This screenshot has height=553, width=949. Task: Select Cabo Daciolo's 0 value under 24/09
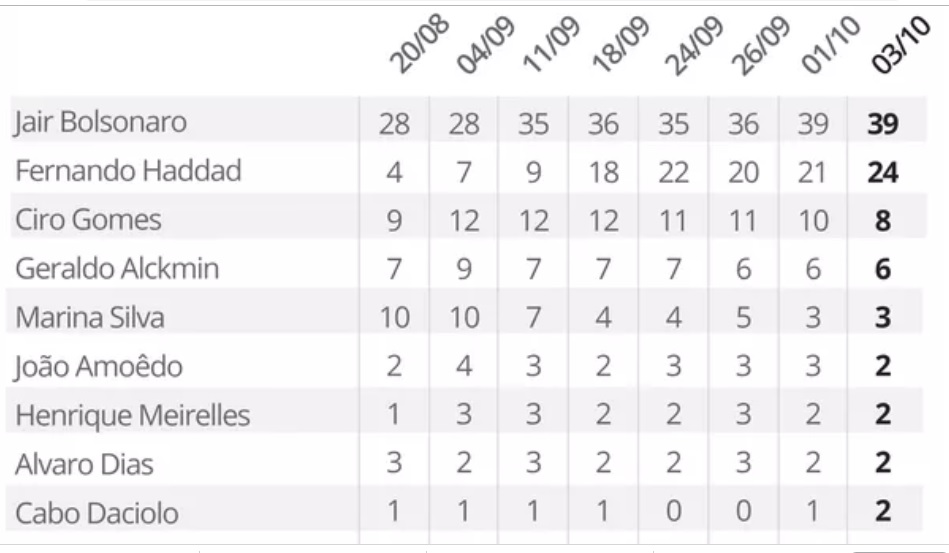tap(673, 514)
